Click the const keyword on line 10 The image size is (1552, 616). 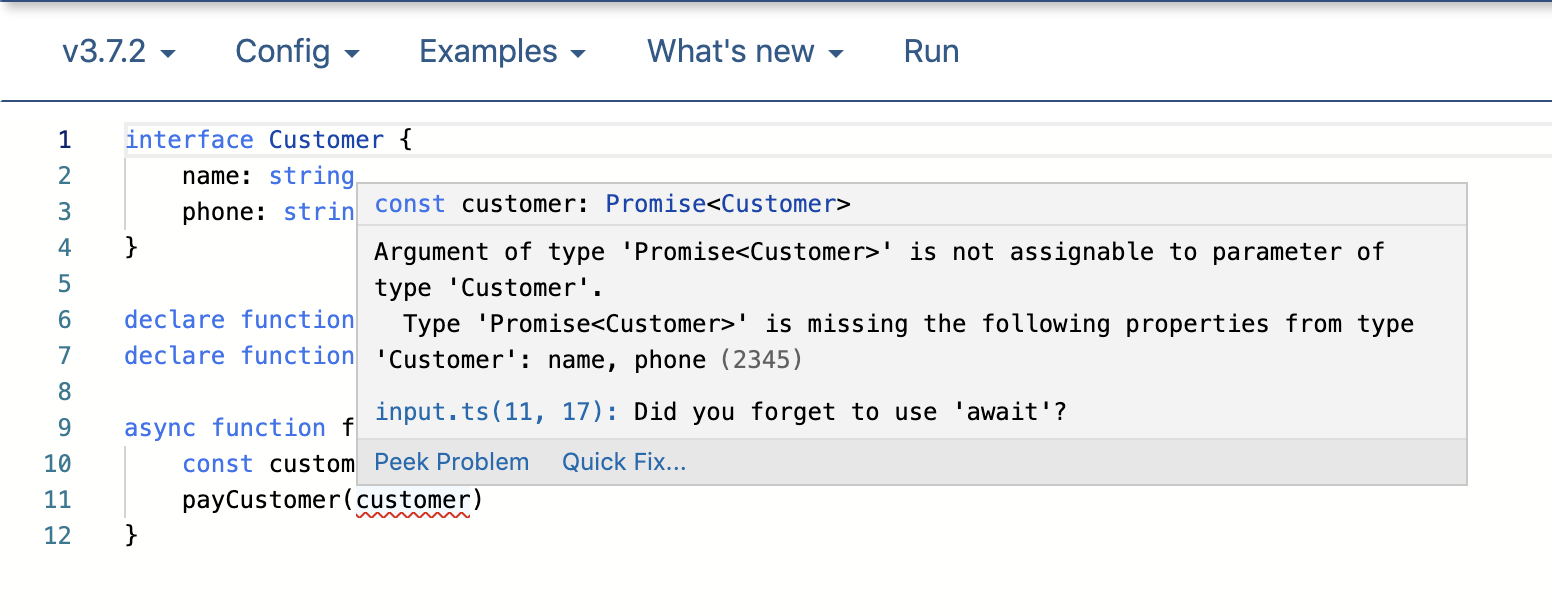pyautogui.click(x=217, y=464)
